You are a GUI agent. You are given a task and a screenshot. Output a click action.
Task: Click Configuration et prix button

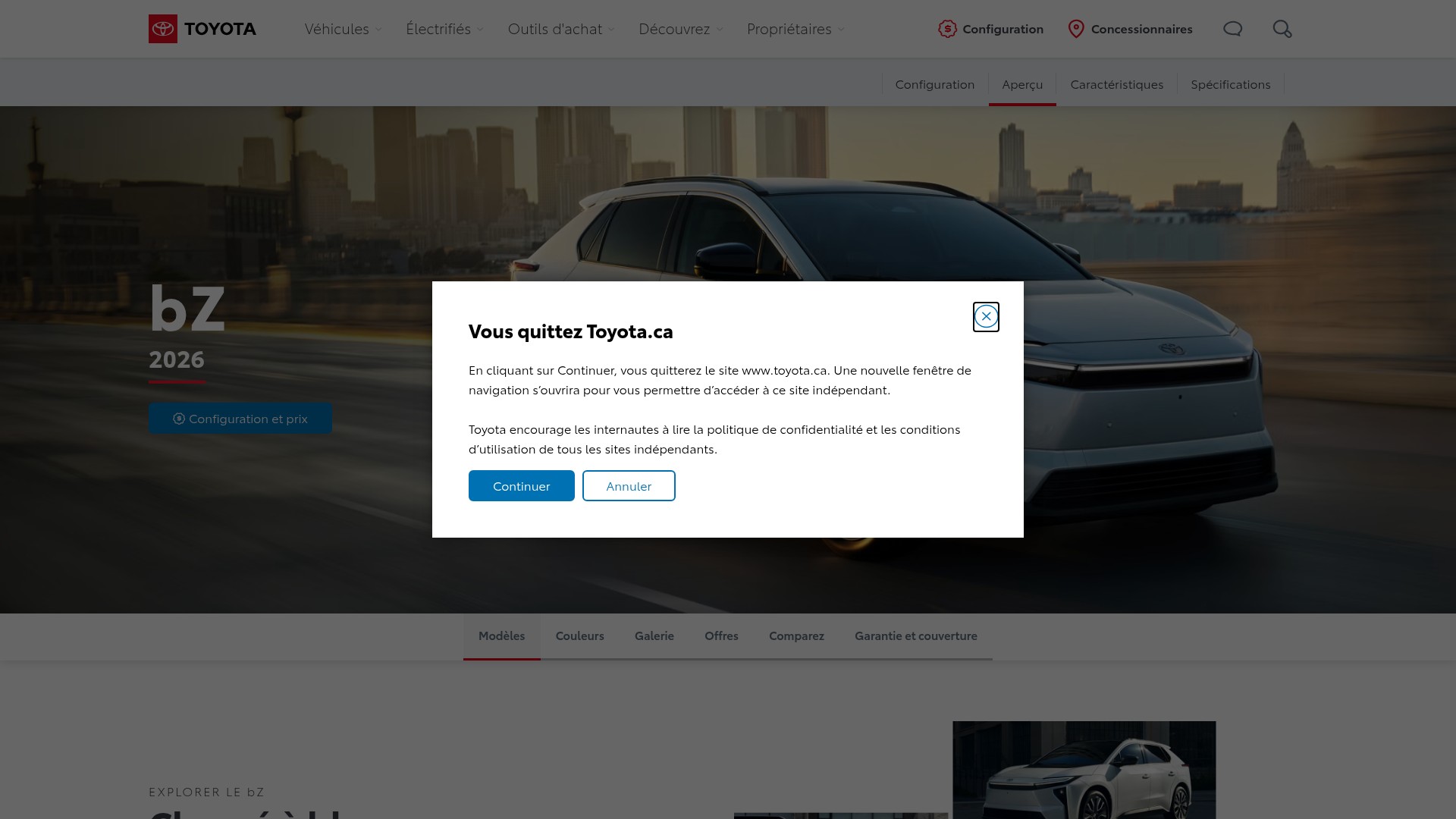[x=240, y=419]
